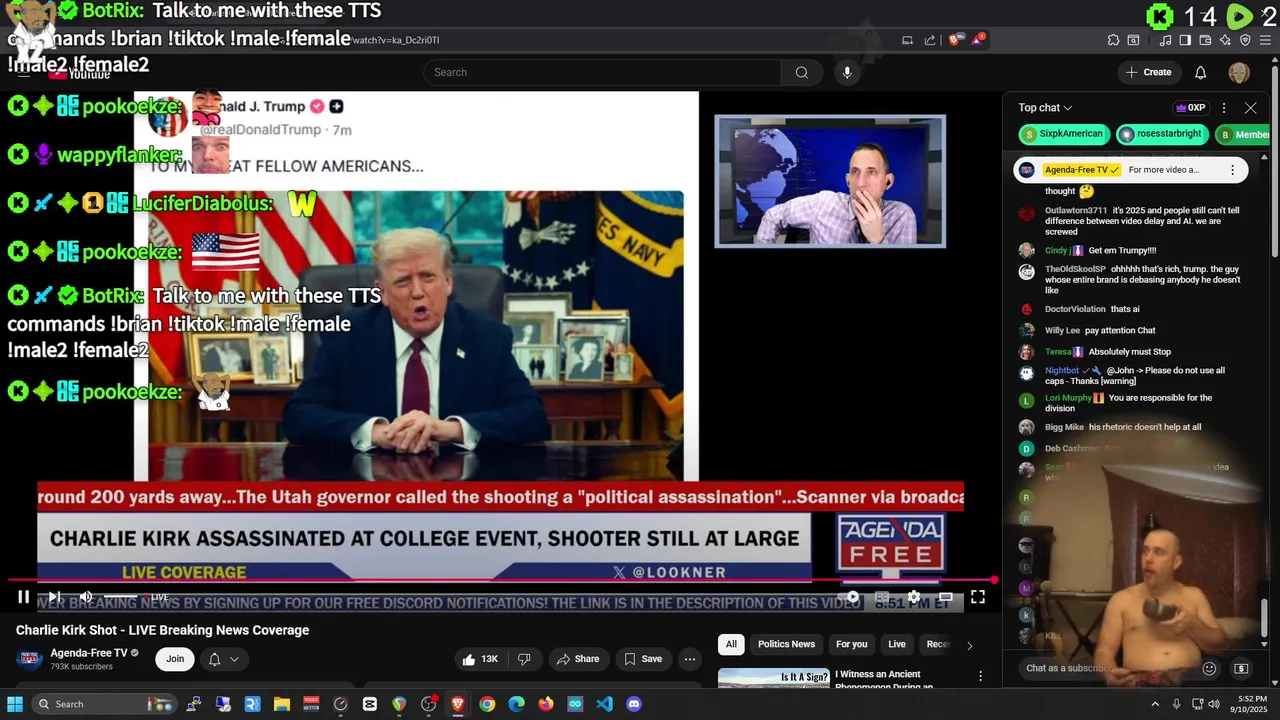
Task: Open chat more options menu
Action: (x=1224, y=108)
